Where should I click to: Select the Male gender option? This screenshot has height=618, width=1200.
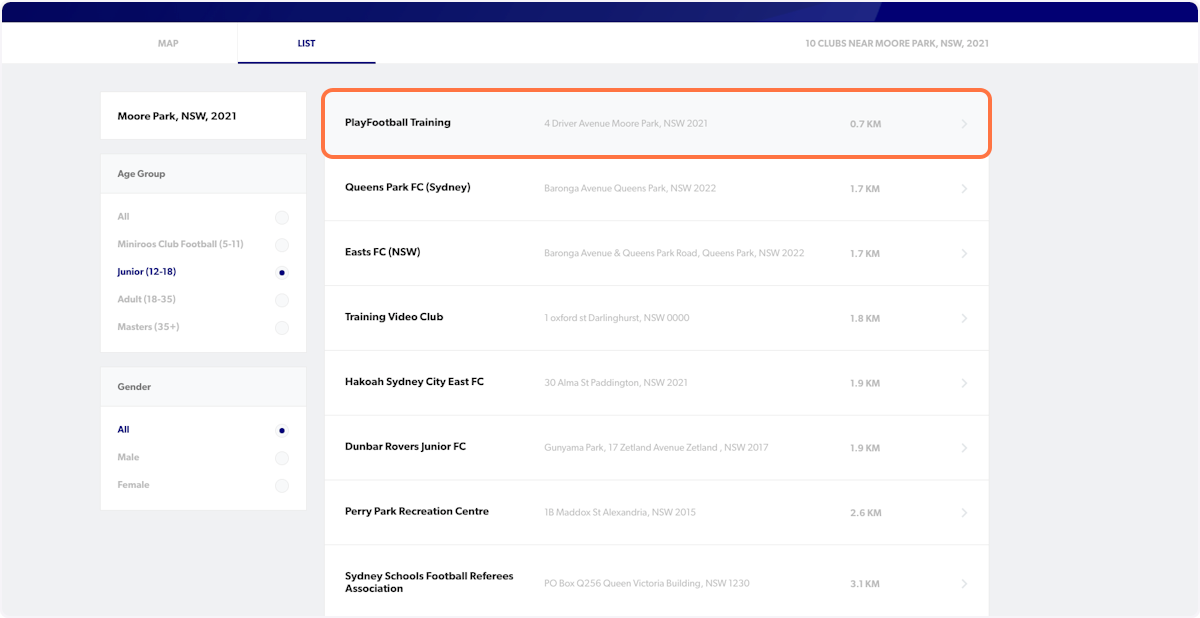click(282, 458)
